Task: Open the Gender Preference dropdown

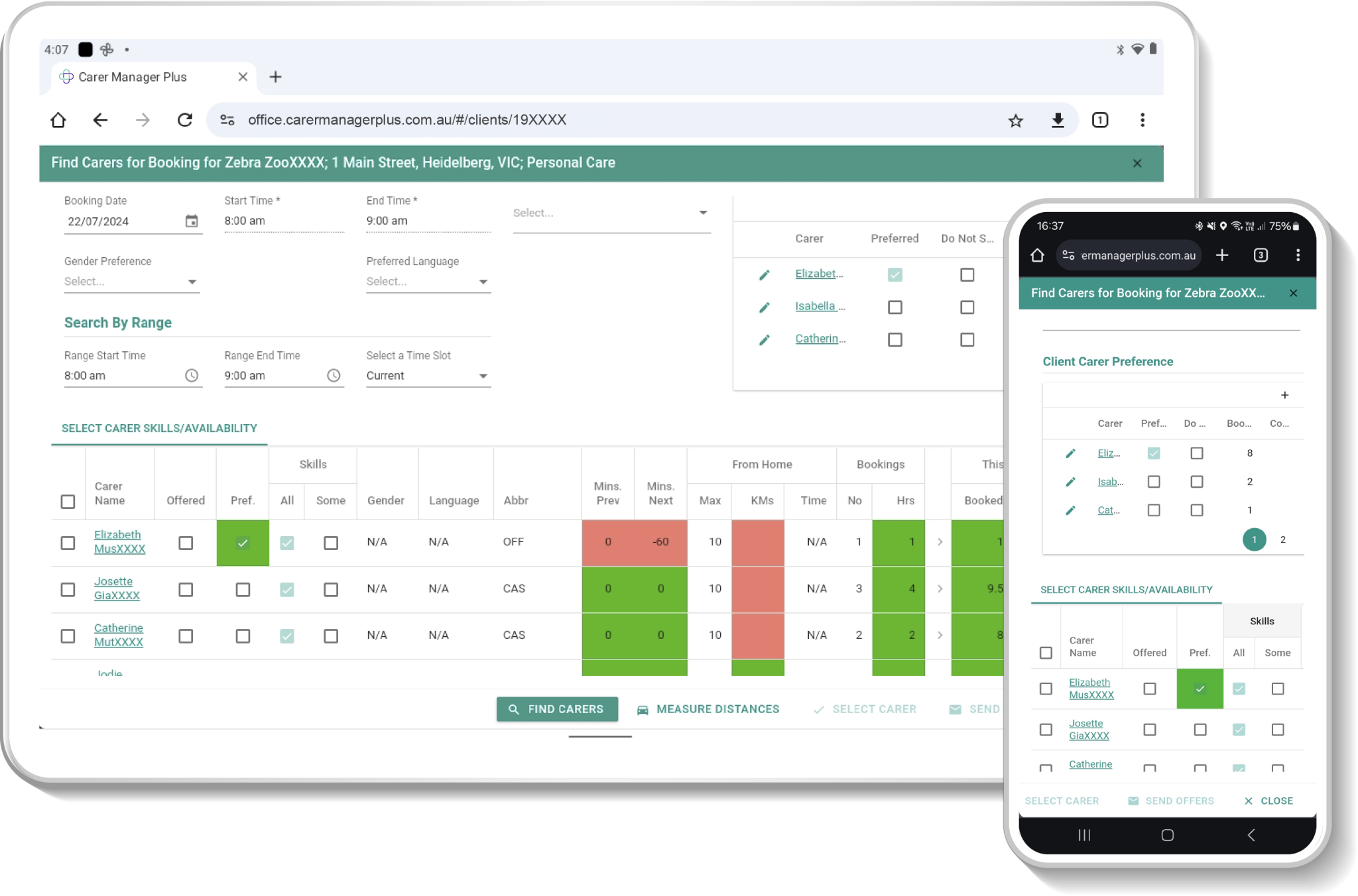Action: coord(131,282)
